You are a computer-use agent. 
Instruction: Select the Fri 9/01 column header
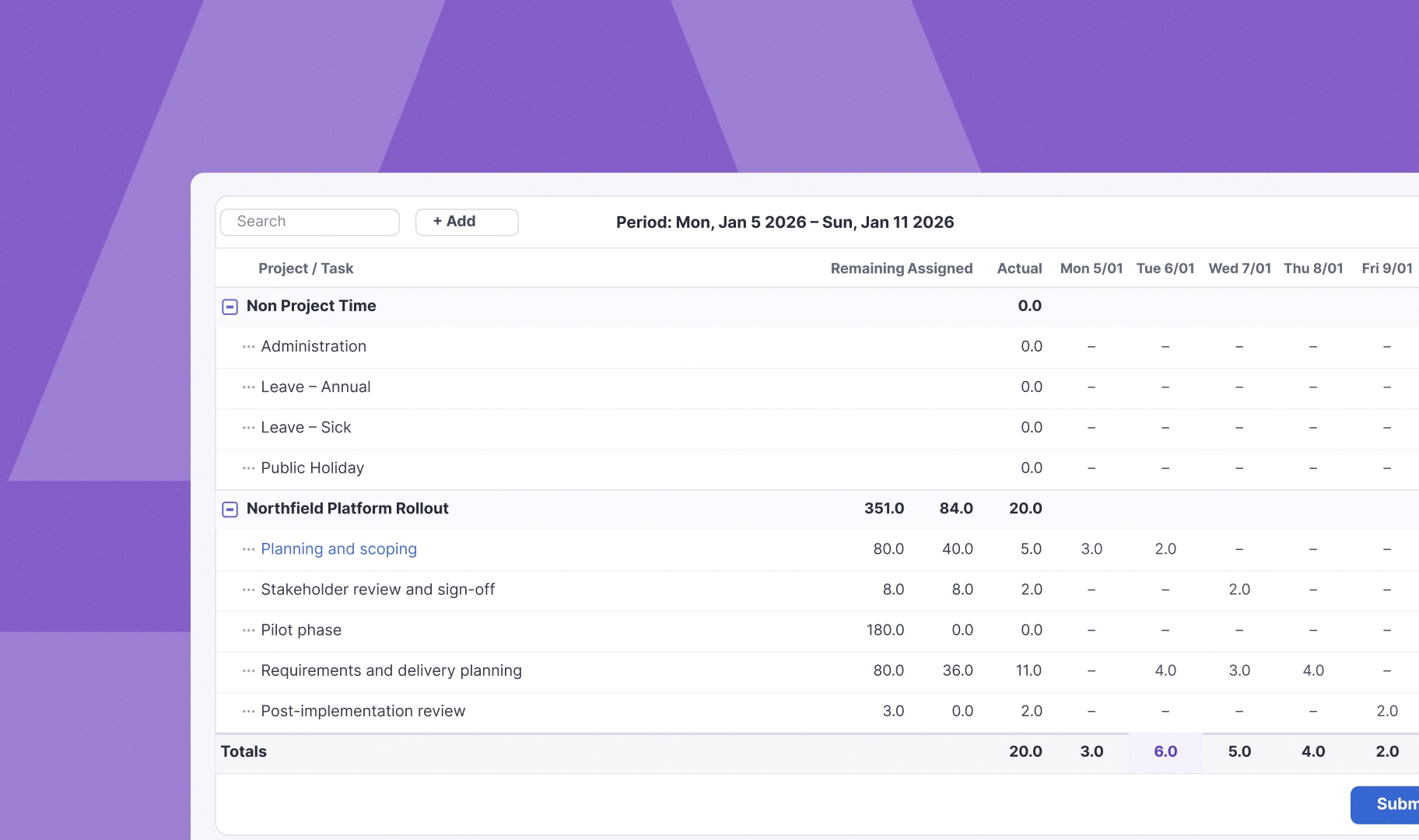(x=1387, y=268)
